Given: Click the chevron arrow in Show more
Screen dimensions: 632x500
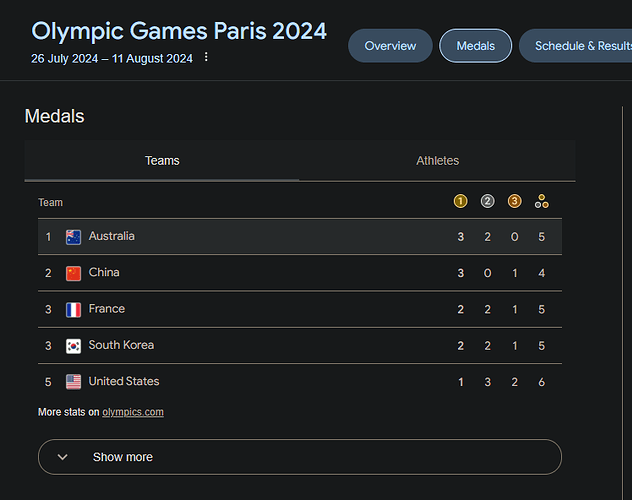Looking at the screenshot, I should click(x=62, y=457).
